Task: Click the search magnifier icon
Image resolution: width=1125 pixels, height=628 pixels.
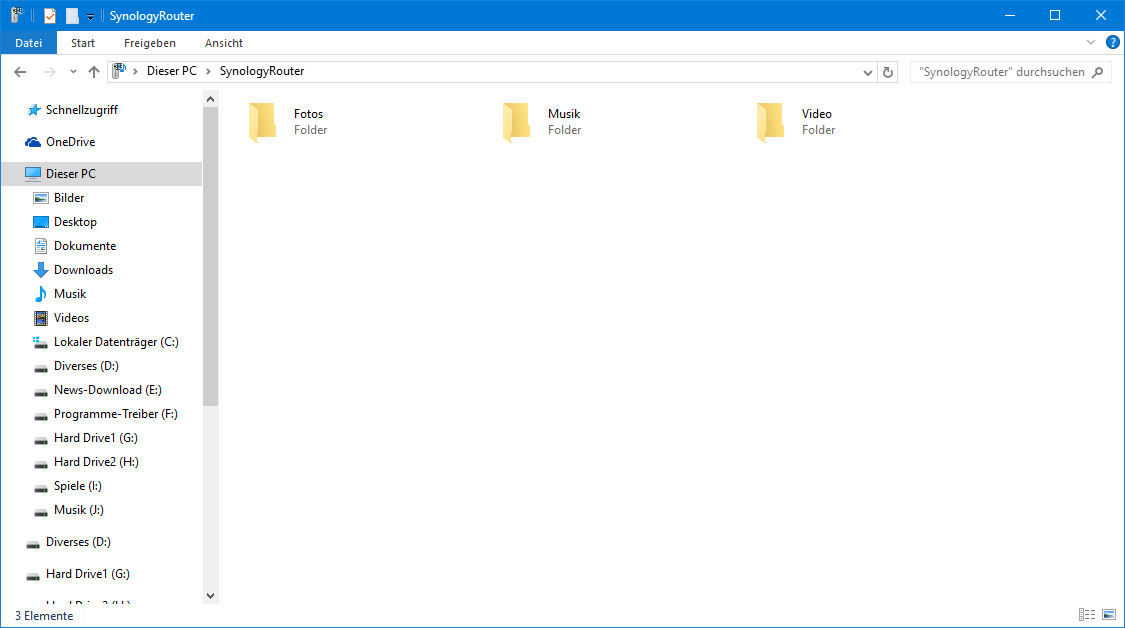Action: pos(1098,72)
